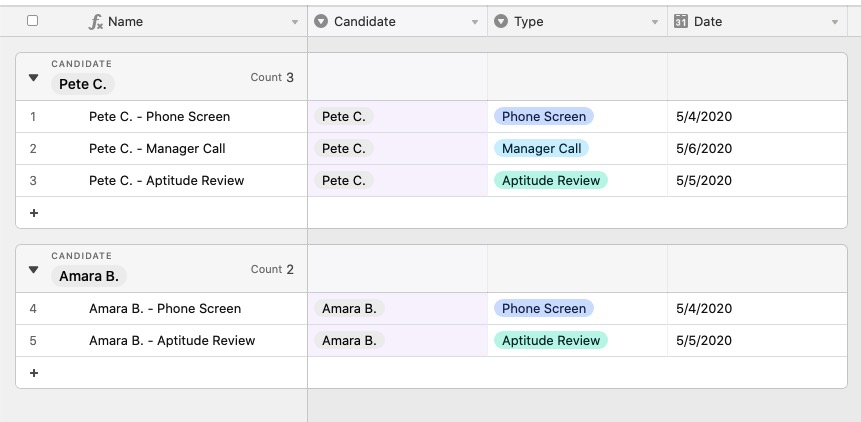Select row number 3

[33, 181]
